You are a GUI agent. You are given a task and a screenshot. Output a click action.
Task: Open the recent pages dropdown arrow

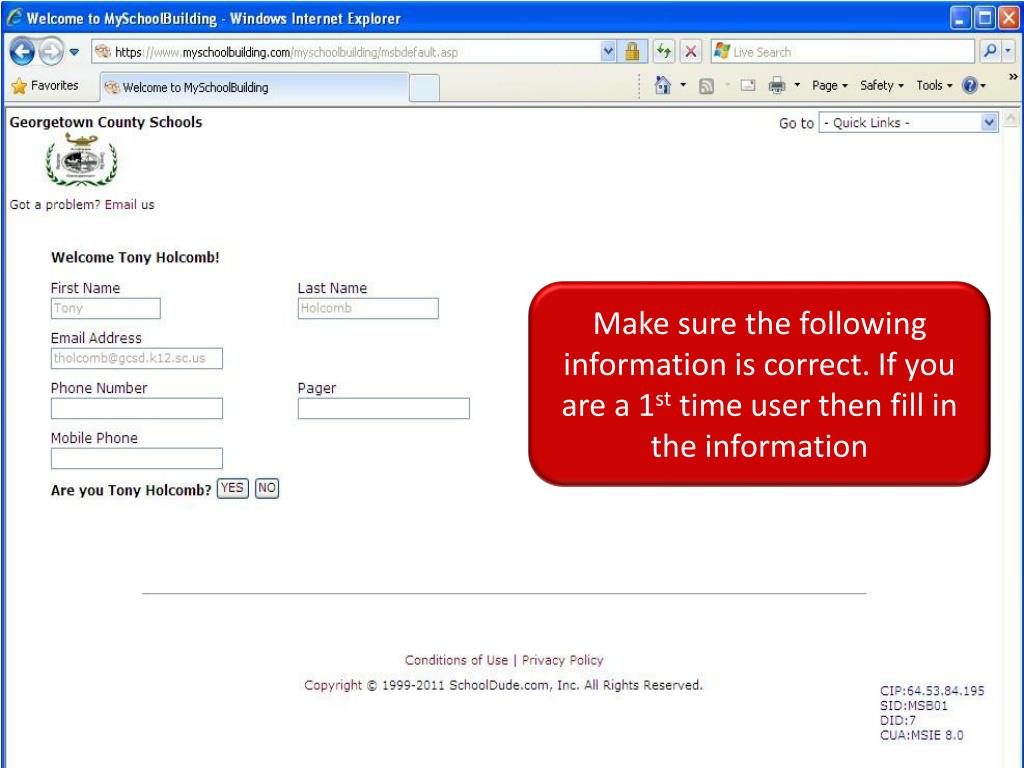point(74,52)
